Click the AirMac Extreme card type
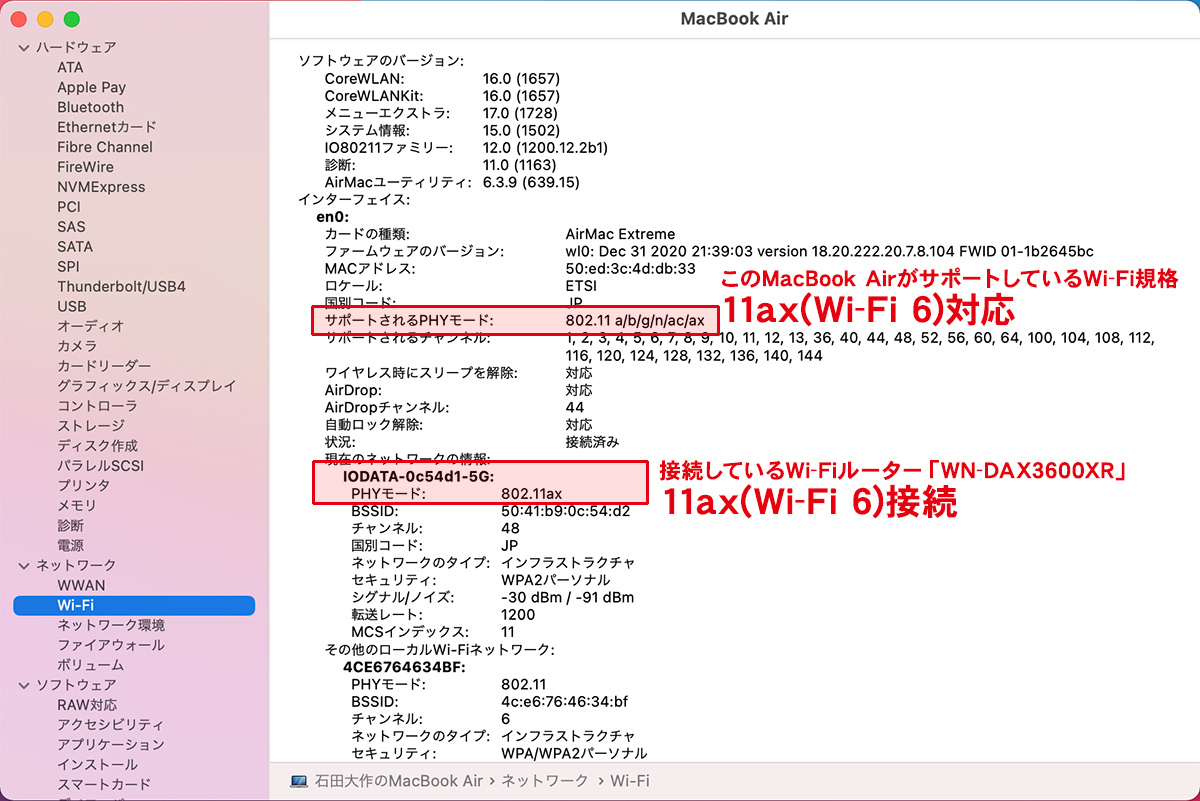This screenshot has height=801, width=1200. [620, 234]
